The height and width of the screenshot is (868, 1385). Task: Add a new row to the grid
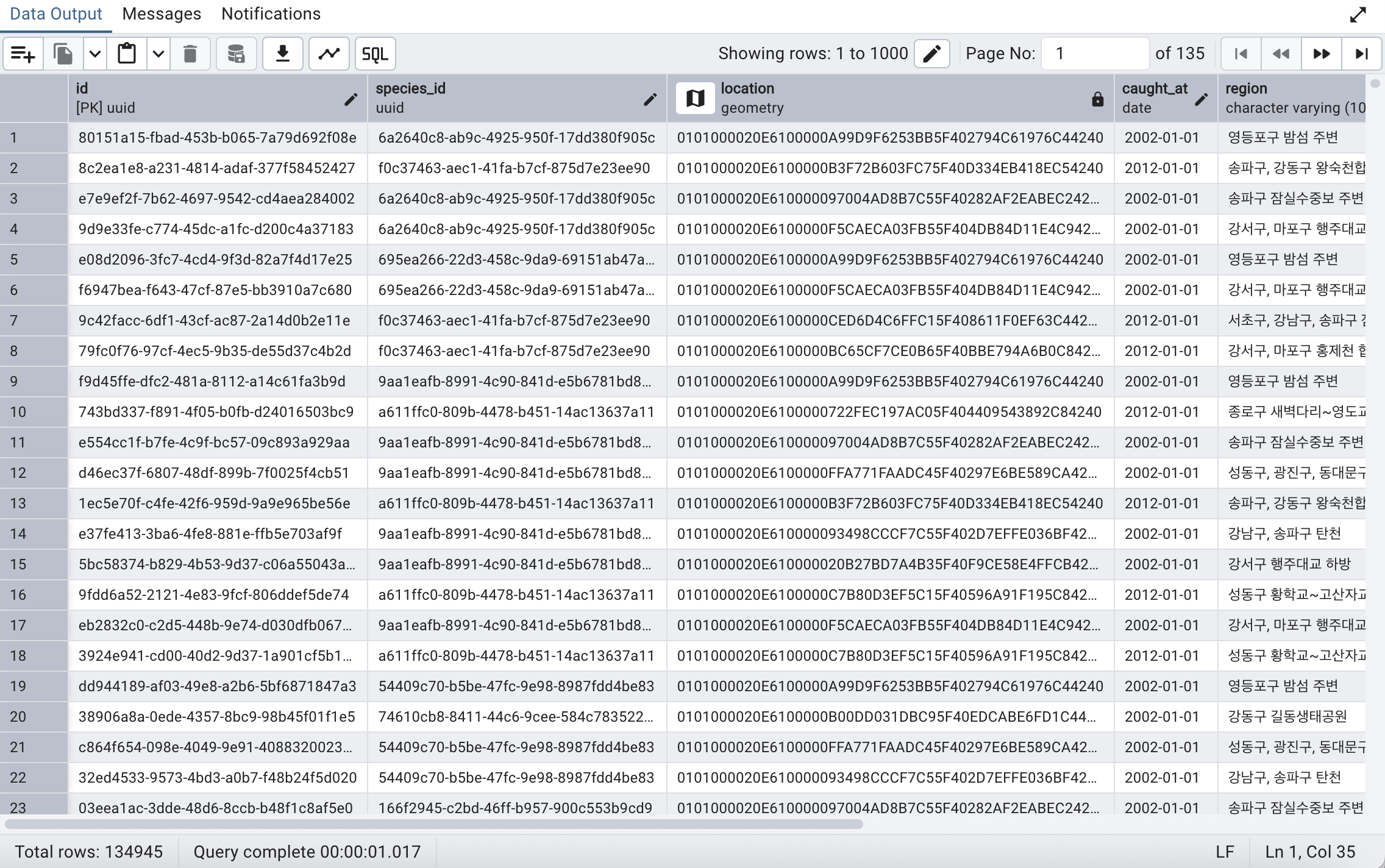coord(23,54)
